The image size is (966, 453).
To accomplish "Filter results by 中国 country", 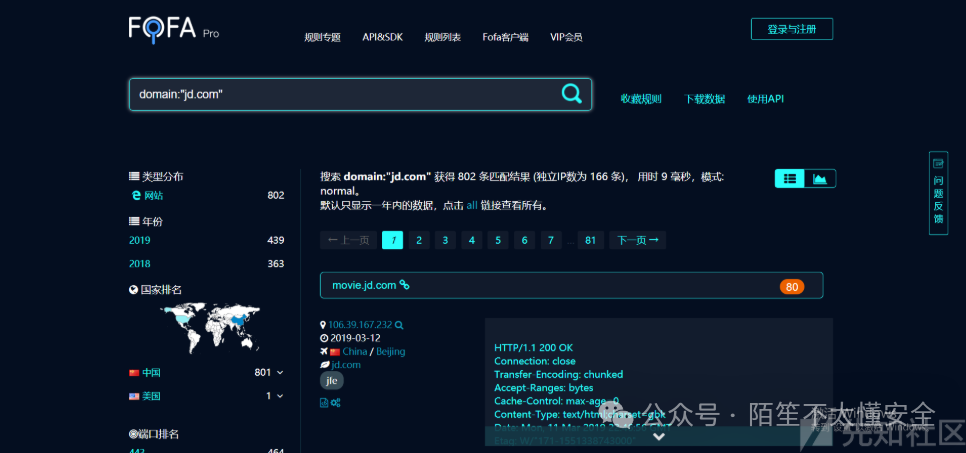I will pos(151,373).
